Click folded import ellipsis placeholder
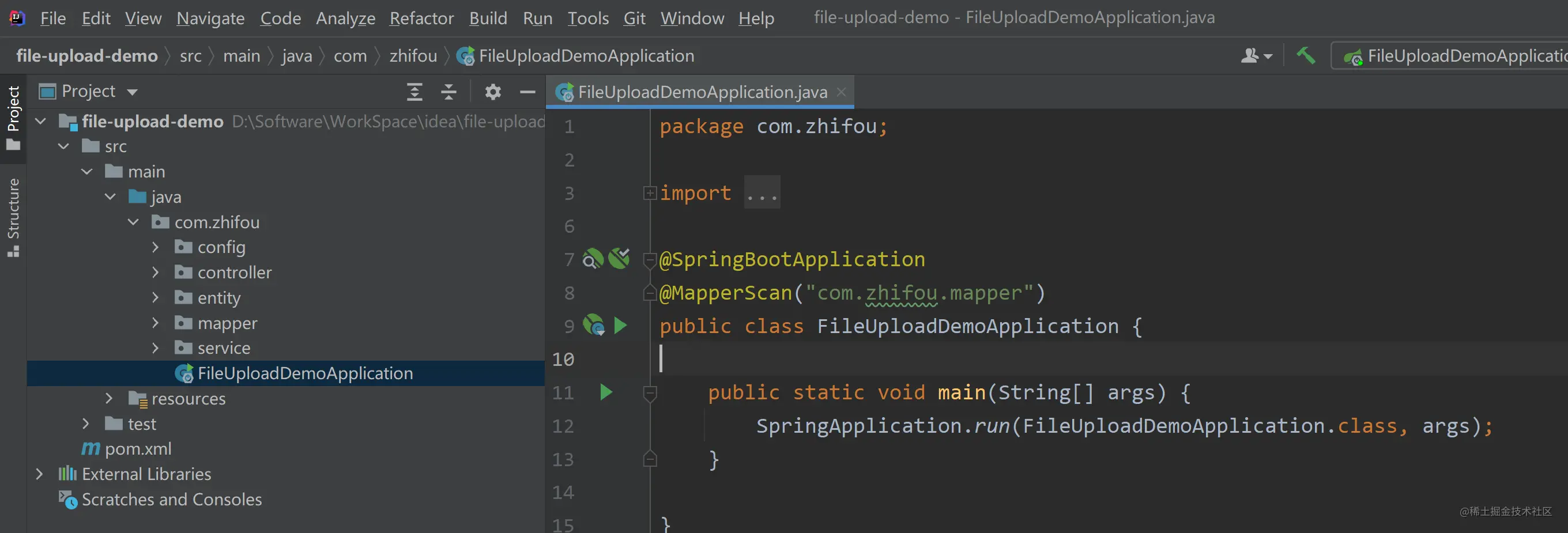Screen dimensions: 1568x533 click(x=762, y=193)
